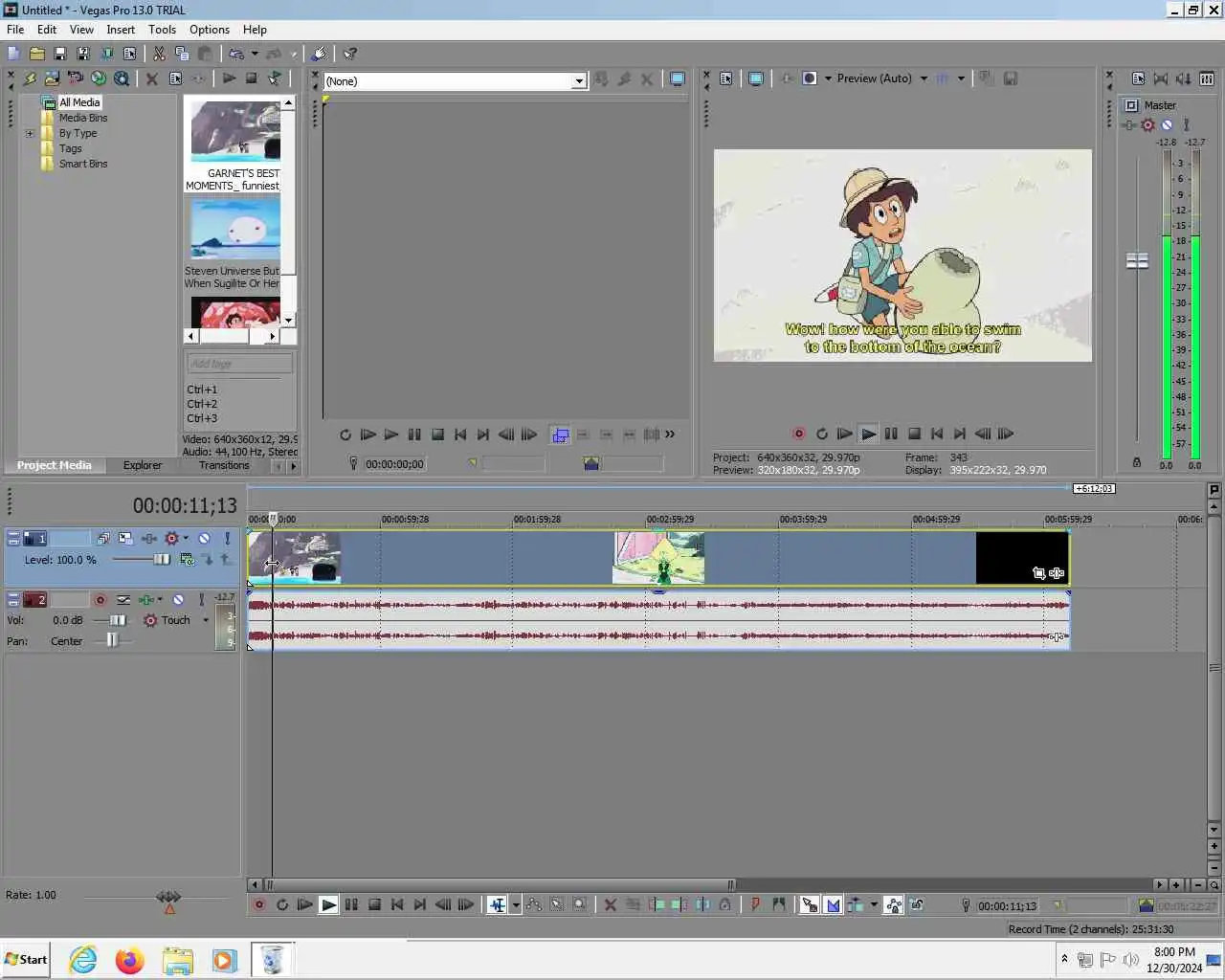Screen dimensions: 1225x980
Task: Expand the By Type media tree node
Action: click(x=30, y=133)
